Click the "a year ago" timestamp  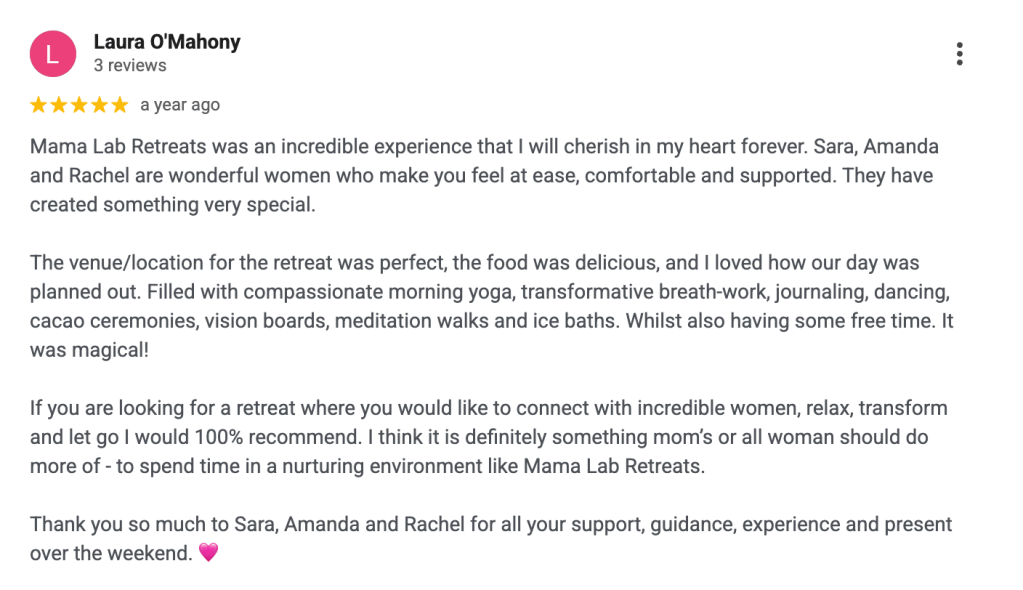(x=180, y=105)
